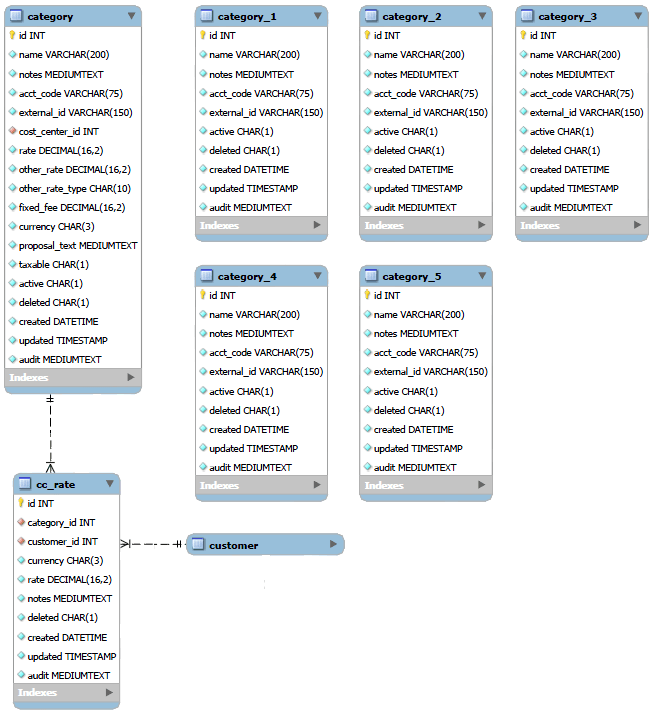Collapse the category table with its header arrow
Image resolution: width=652 pixels, height=712 pixels.
click(x=131, y=16)
